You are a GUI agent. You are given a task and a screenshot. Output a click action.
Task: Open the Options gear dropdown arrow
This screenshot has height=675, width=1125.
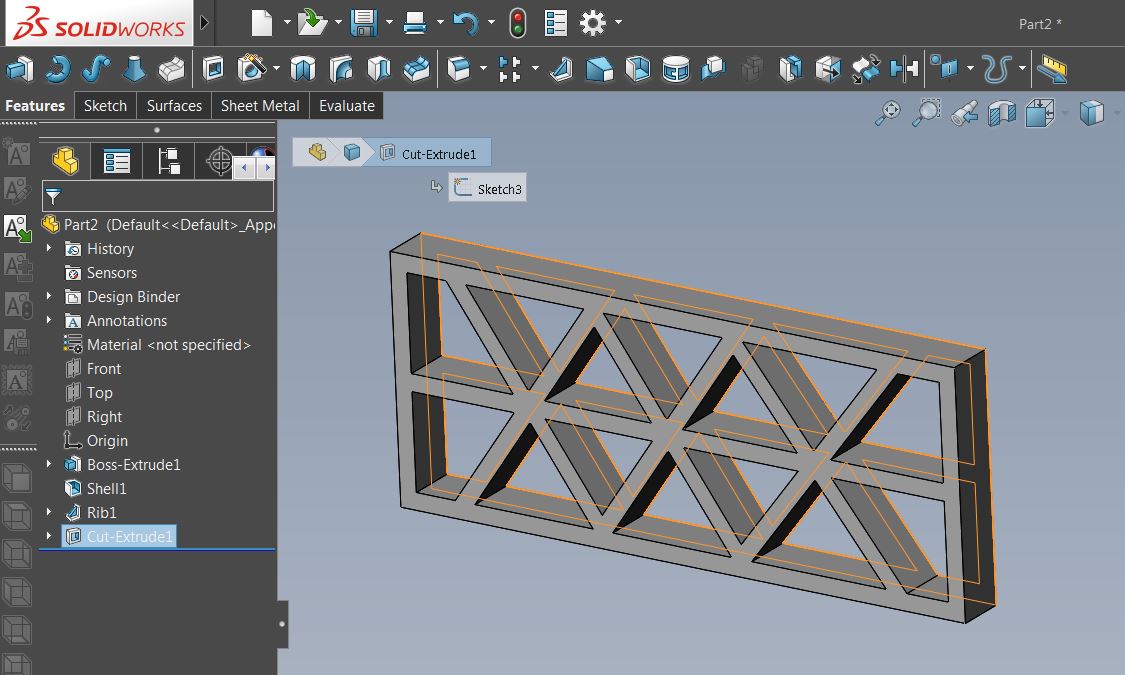point(619,23)
